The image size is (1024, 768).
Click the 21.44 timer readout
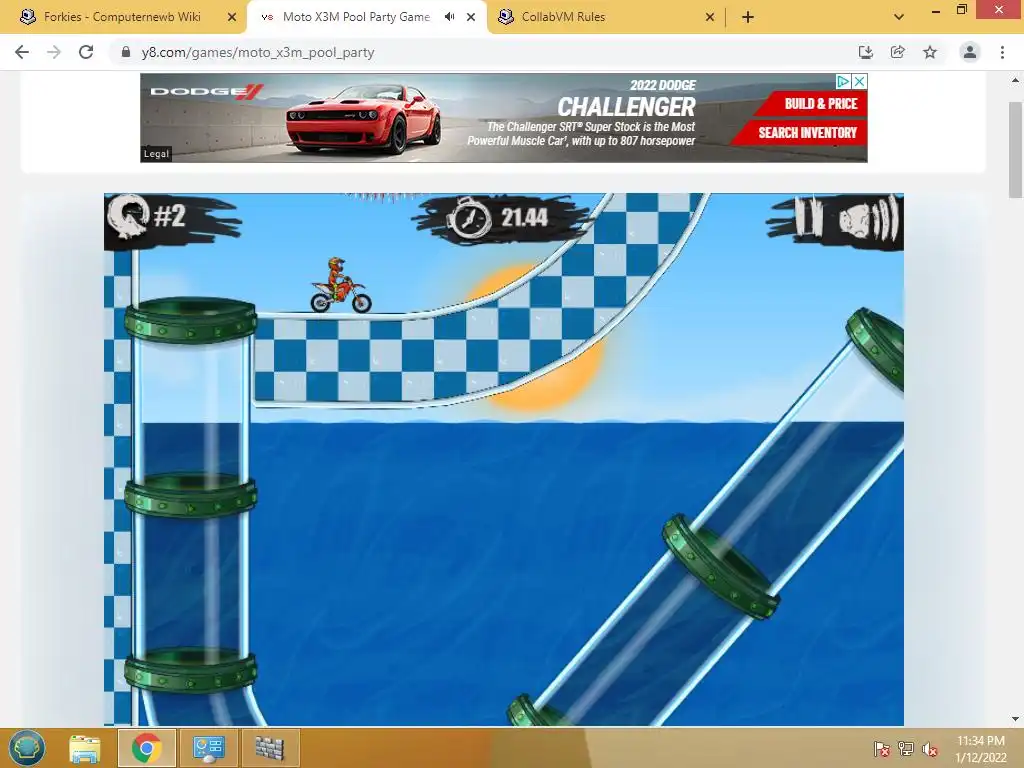point(524,217)
